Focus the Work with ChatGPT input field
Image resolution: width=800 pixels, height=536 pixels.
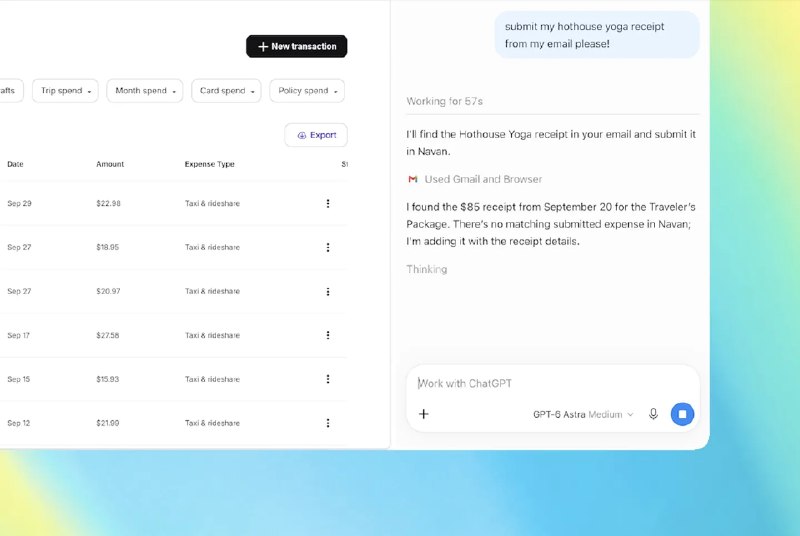(553, 384)
